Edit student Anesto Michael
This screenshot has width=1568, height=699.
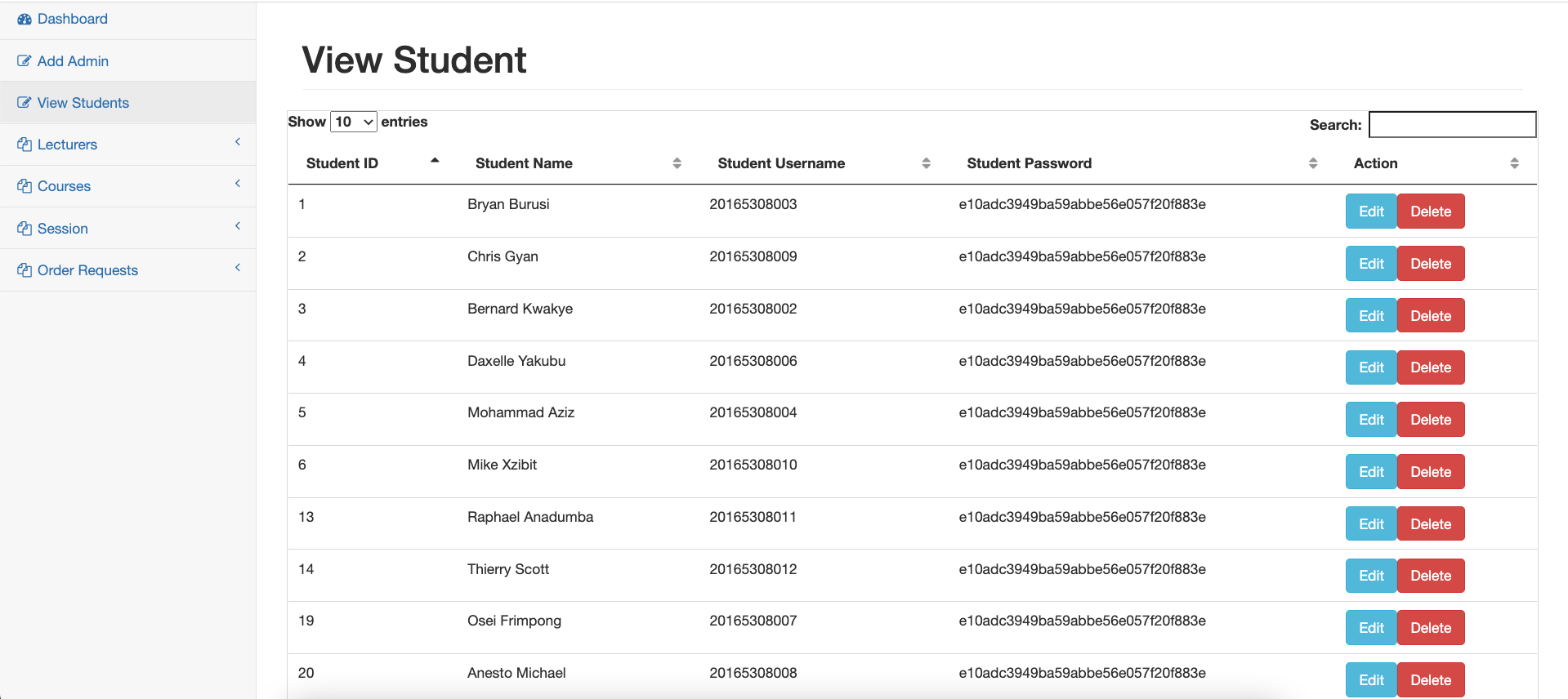[1371, 680]
